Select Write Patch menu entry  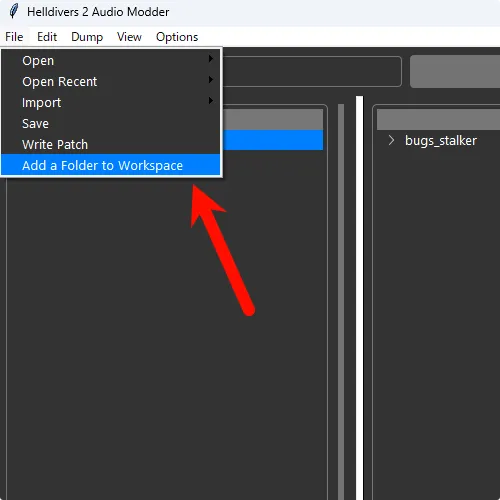[x=111, y=144]
